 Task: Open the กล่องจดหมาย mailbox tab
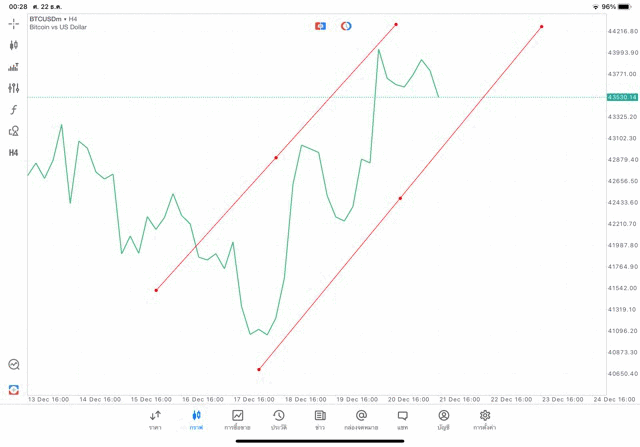click(x=361, y=419)
